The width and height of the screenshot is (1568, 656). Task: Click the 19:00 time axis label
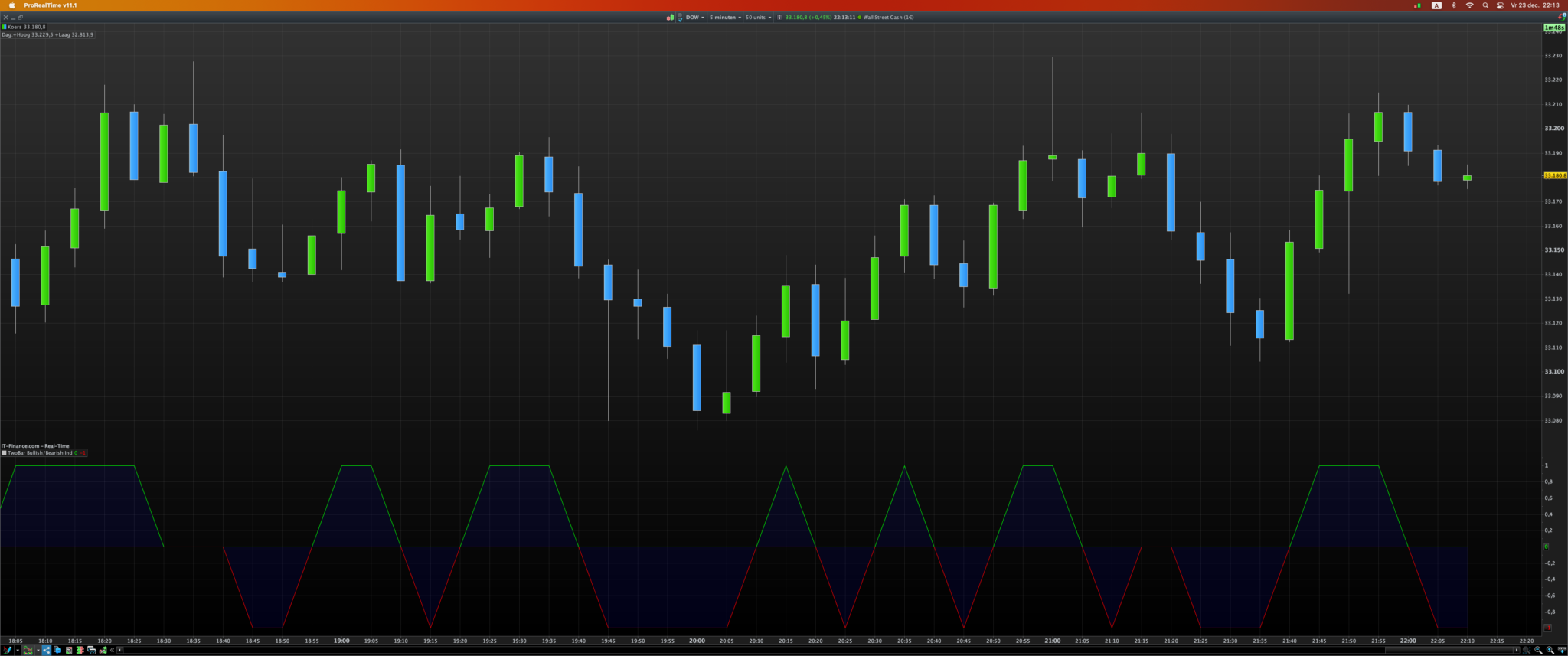pos(341,641)
